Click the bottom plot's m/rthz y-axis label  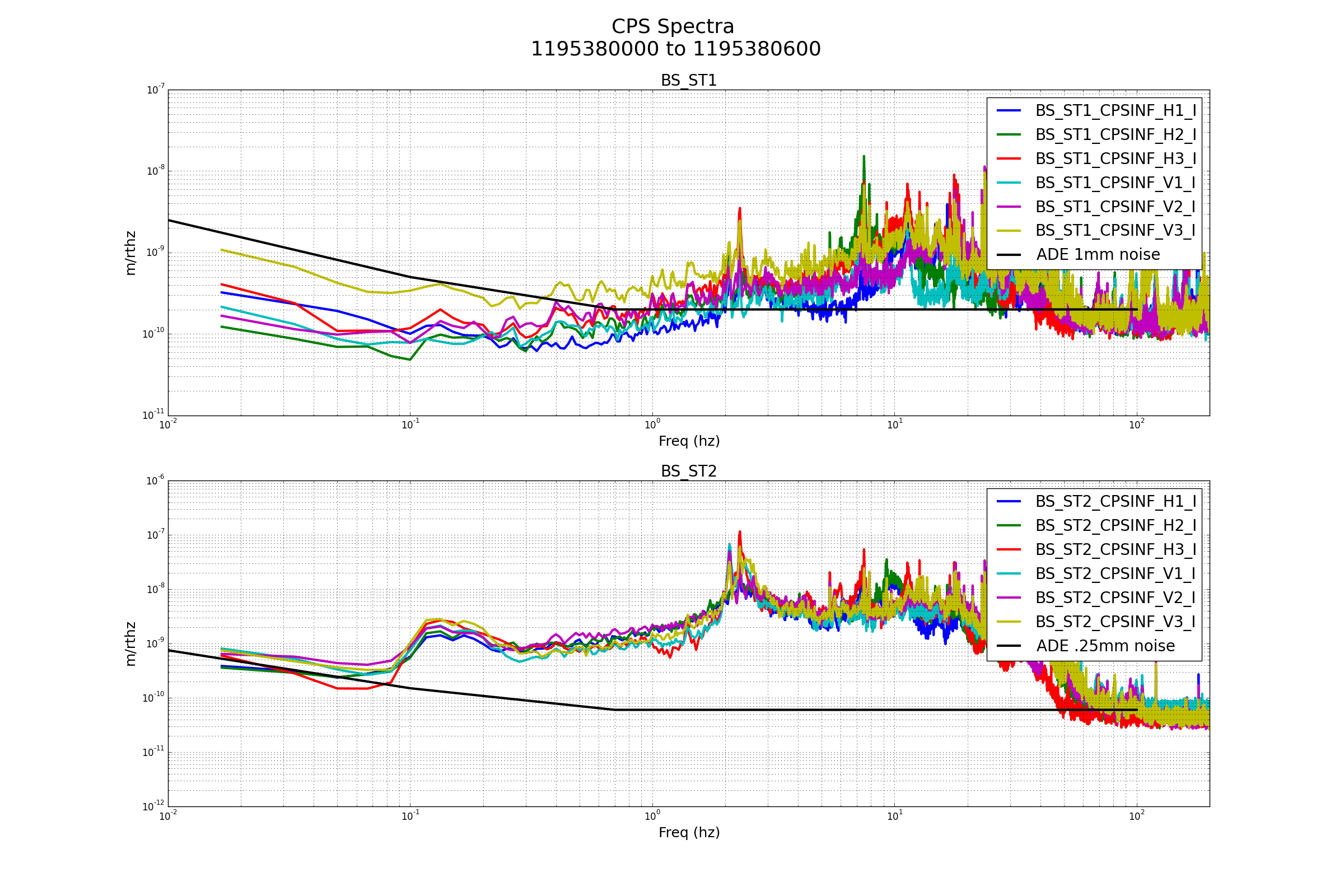click(x=131, y=644)
